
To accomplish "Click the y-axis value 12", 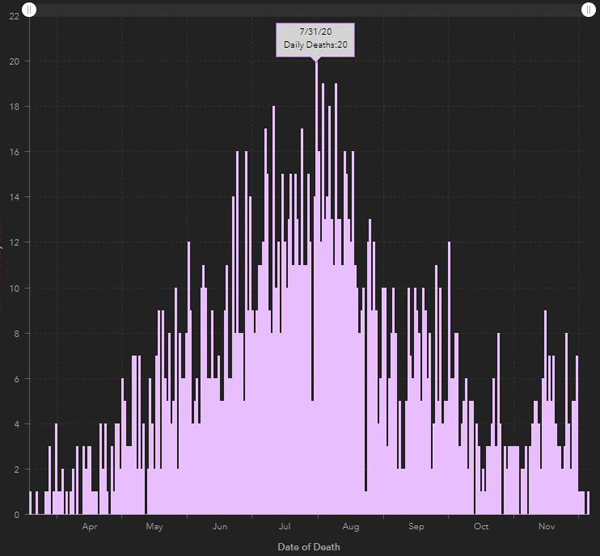I will click(x=14, y=243).
